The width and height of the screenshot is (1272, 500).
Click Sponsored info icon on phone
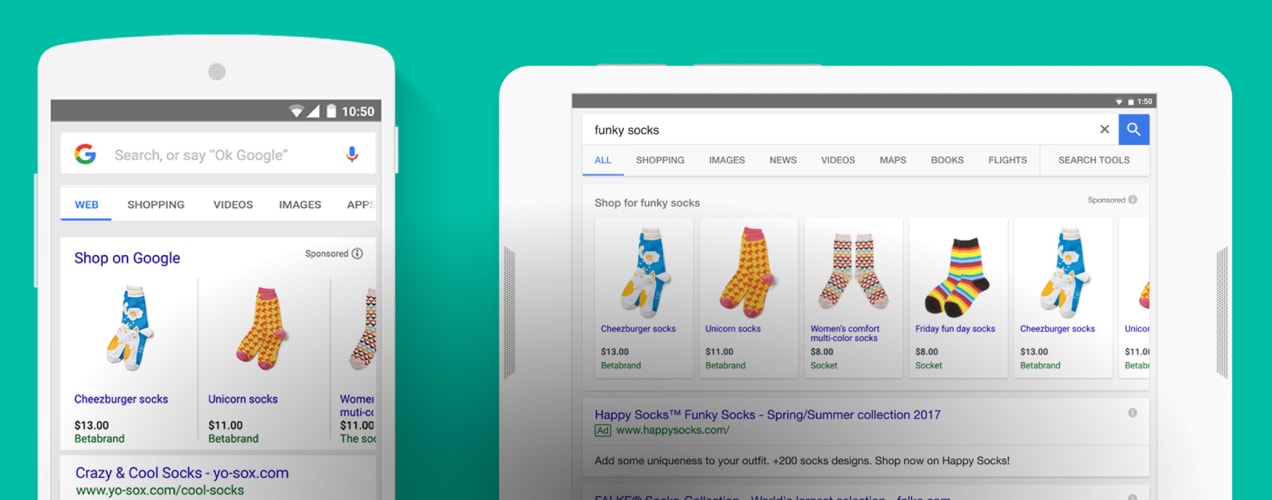pyautogui.click(x=357, y=254)
